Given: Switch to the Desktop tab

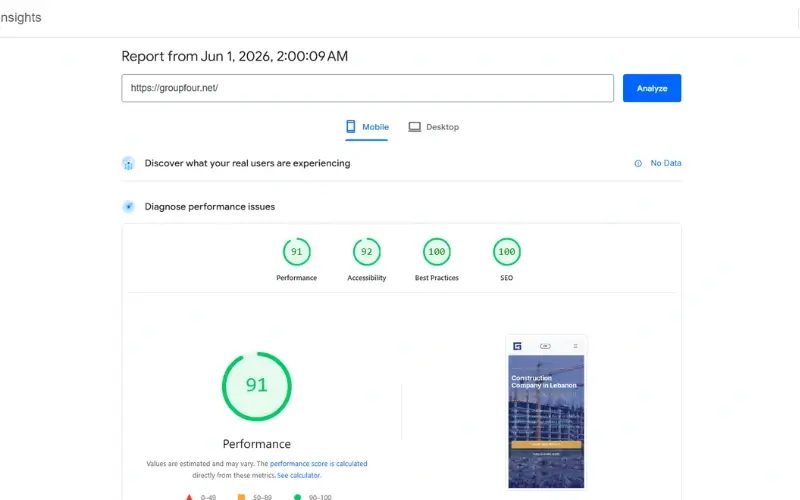Looking at the screenshot, I should click(434, 127).
